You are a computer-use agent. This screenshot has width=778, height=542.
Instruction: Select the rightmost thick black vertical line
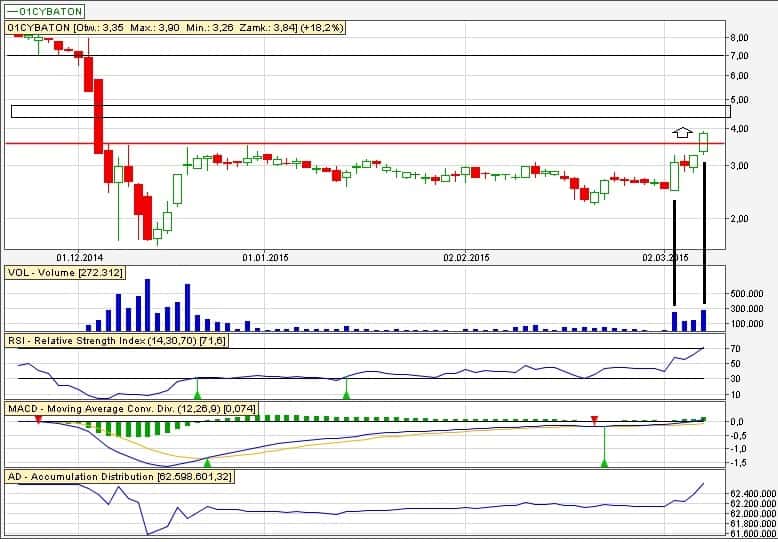pyautogui.click(x=704, y=232)
